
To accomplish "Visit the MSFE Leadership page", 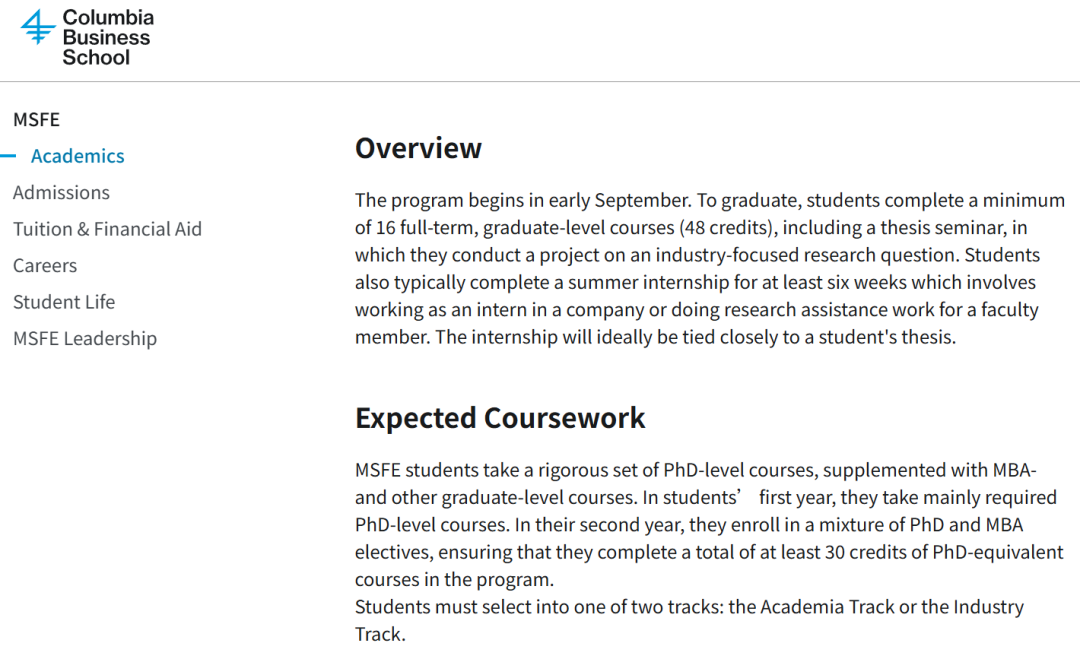I will point(85,338).
